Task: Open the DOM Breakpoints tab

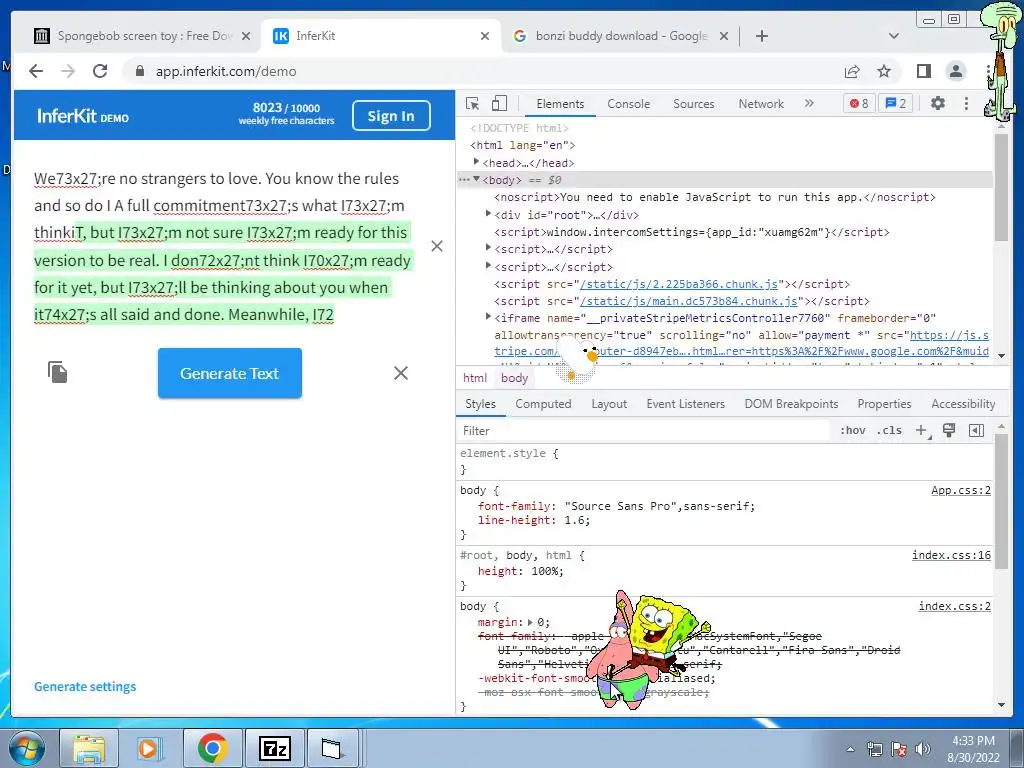Action: 791,404
